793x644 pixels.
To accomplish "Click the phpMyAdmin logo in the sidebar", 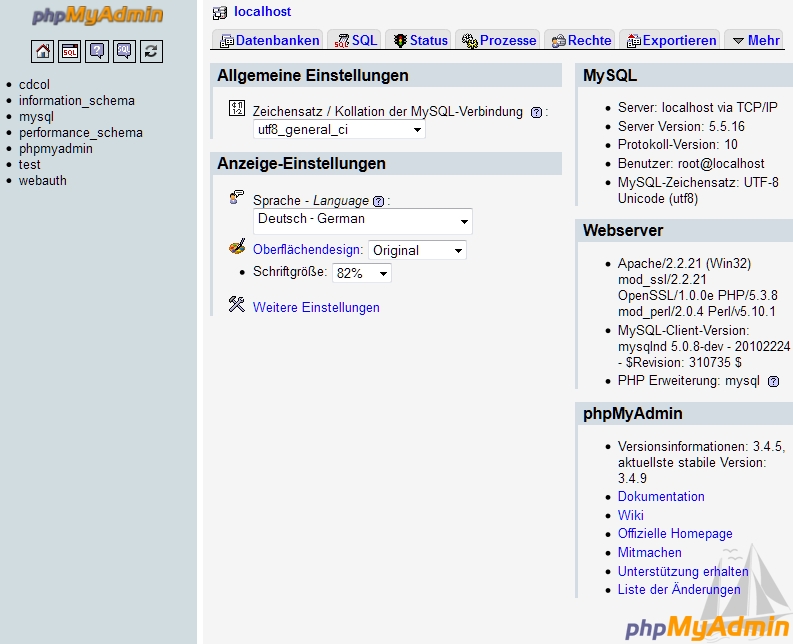I will [x=97, y=15].
